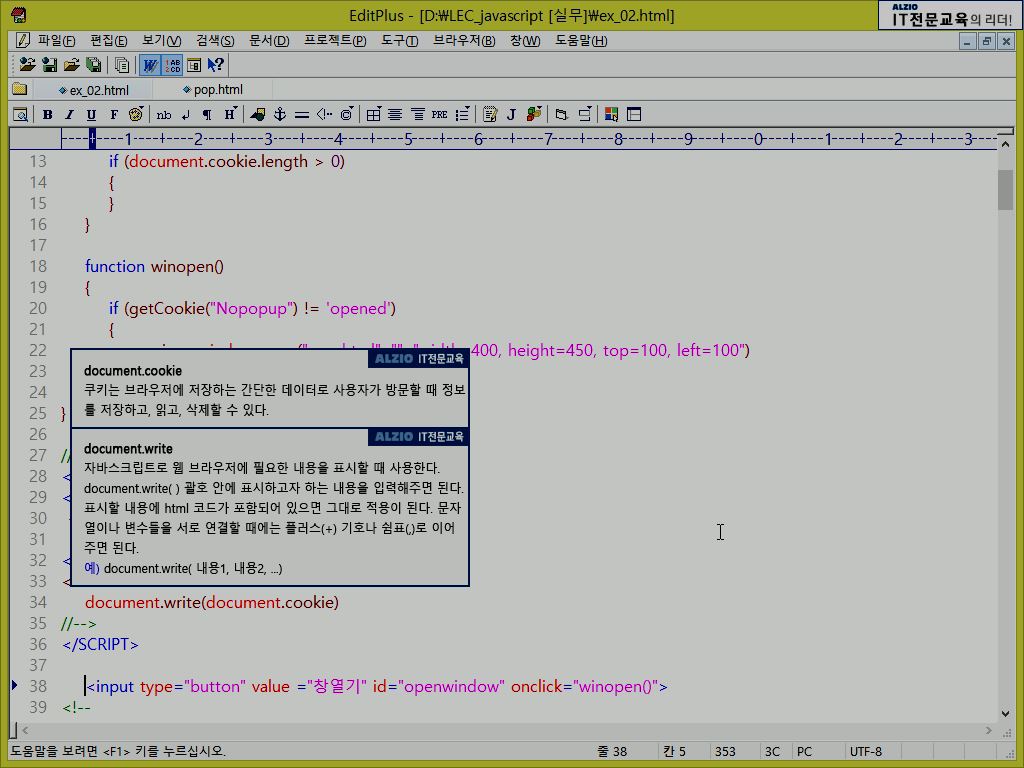Click line 18 function winopen() text
This screenshot has width=1024, height=768.
[x=154, y=266]
